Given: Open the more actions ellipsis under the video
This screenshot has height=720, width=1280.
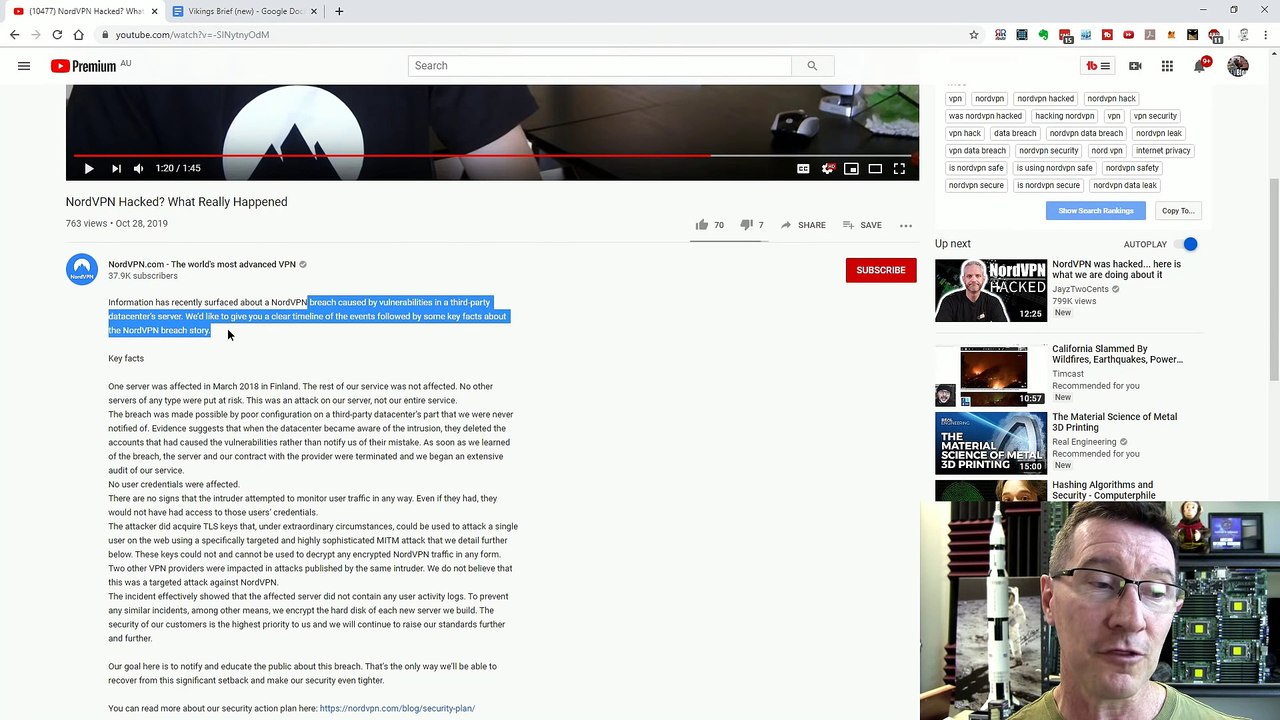Looking at the screenshot, I should [906, 225].
